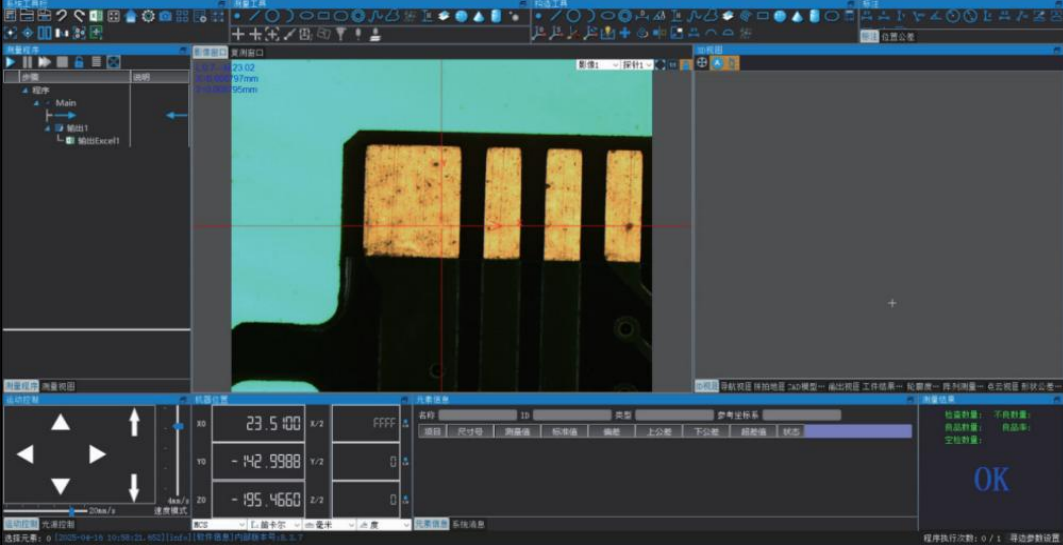Image resolution: width=1063 pixels, height=545 pixels.
Task: Click the horizontal 20mm/s speed slider handle
Action: [72, 510]
